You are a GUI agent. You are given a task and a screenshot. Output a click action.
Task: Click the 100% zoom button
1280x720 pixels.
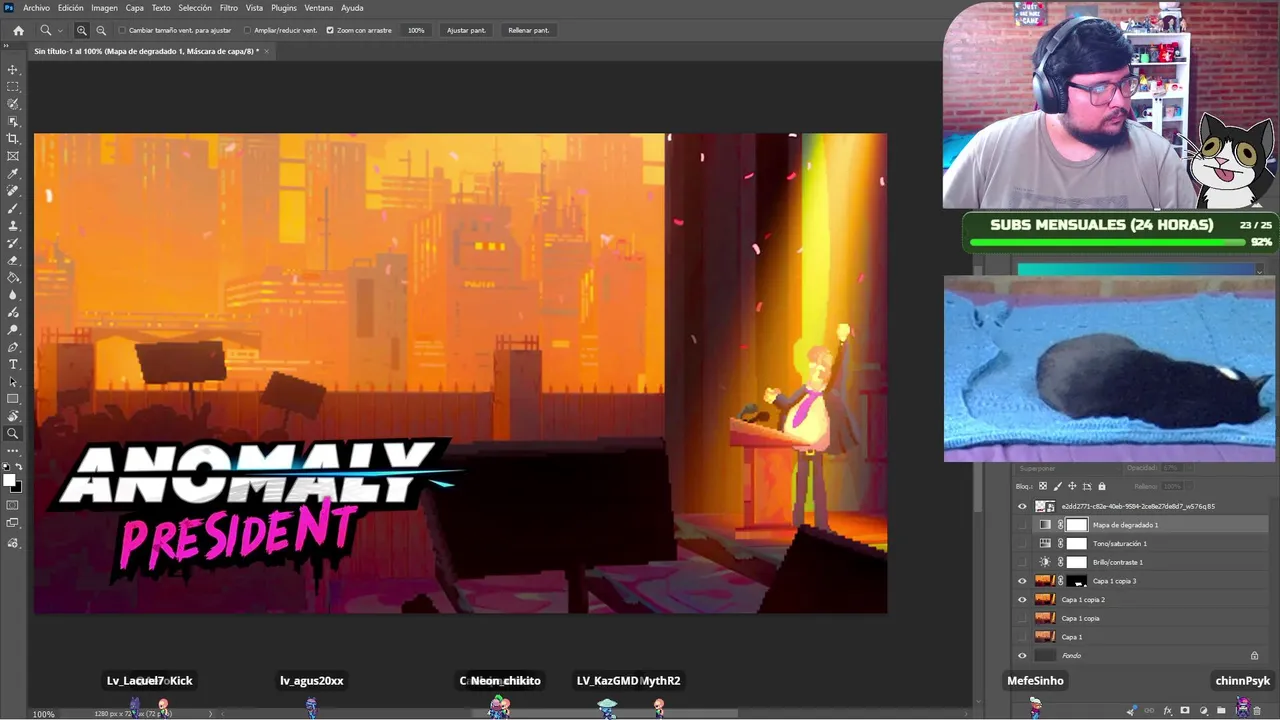pos(416,30)
